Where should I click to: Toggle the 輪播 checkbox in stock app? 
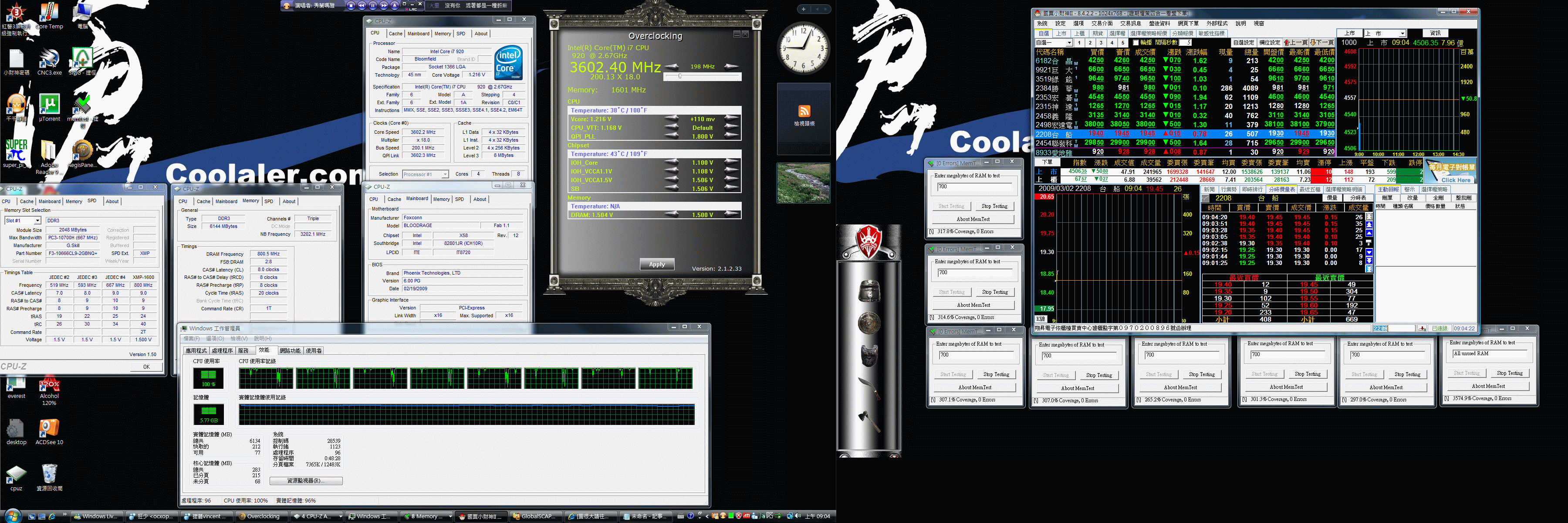click(1136, 43)
